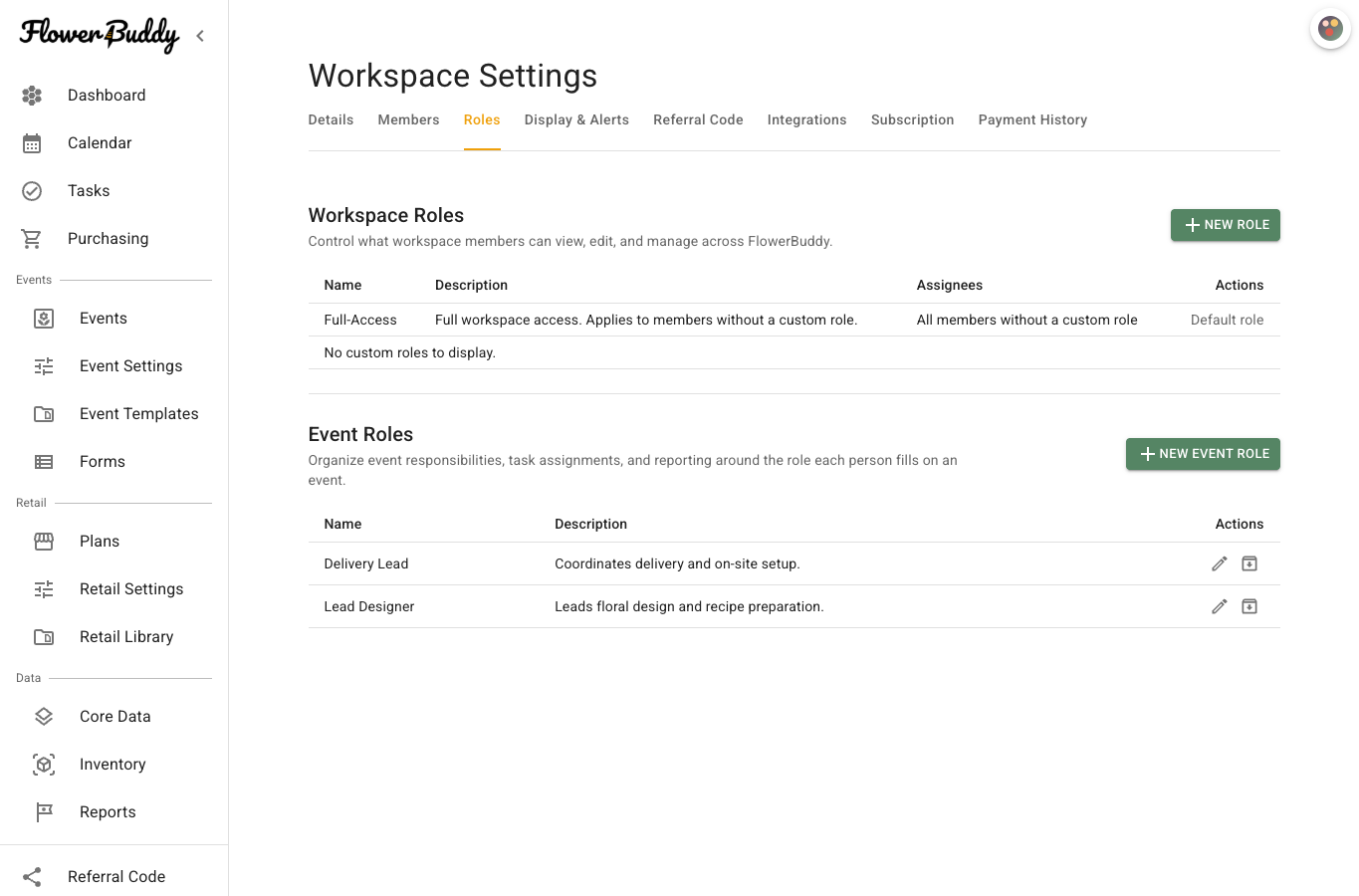1359x896 pixels.
Task: Open the Event Settings sliders icon
Action: click(x=44, y=366)
